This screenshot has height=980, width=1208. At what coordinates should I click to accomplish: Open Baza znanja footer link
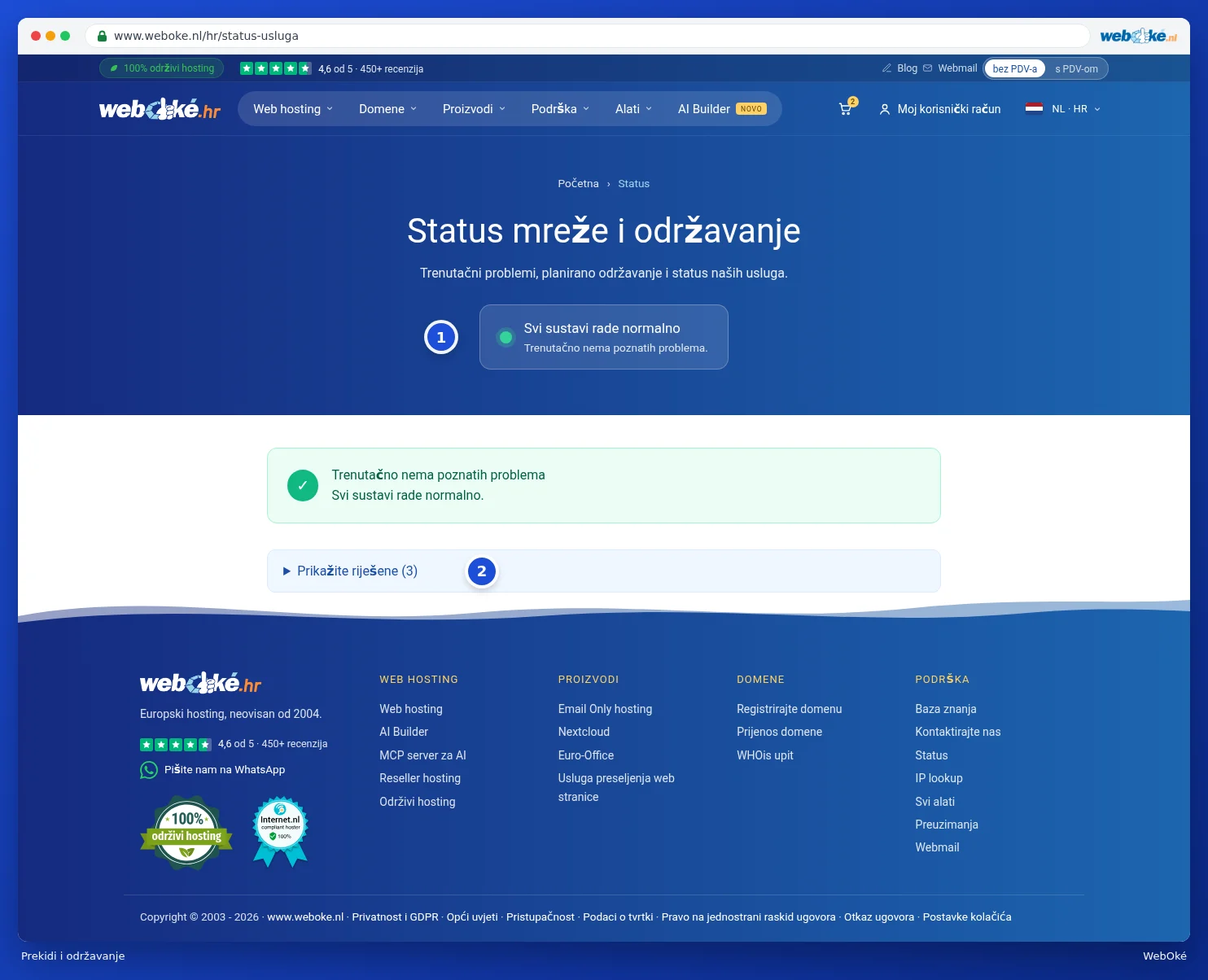pos(946,709)
